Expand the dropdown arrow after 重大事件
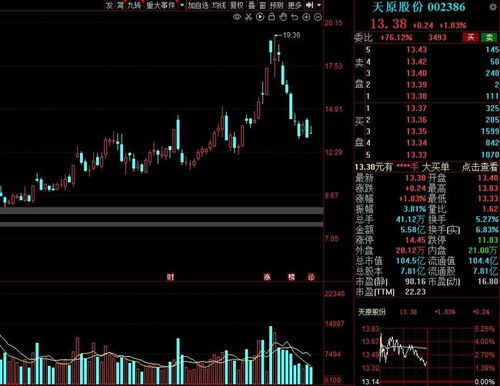 pos(182,5)
